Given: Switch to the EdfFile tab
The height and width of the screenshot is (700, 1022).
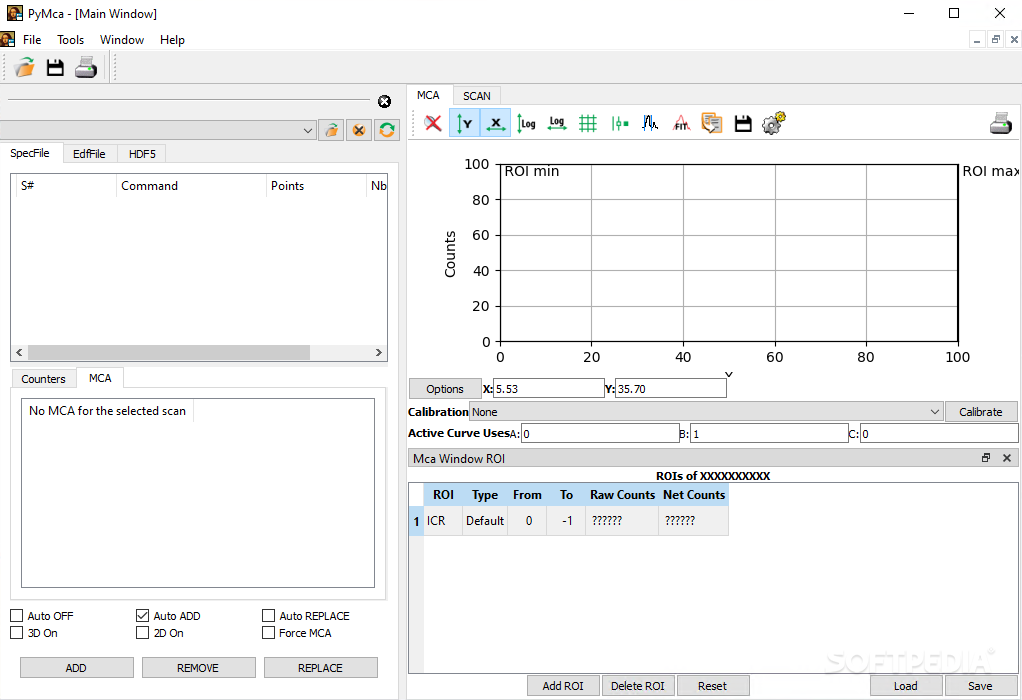Looking at the screenshot, I should coord(89,154).
